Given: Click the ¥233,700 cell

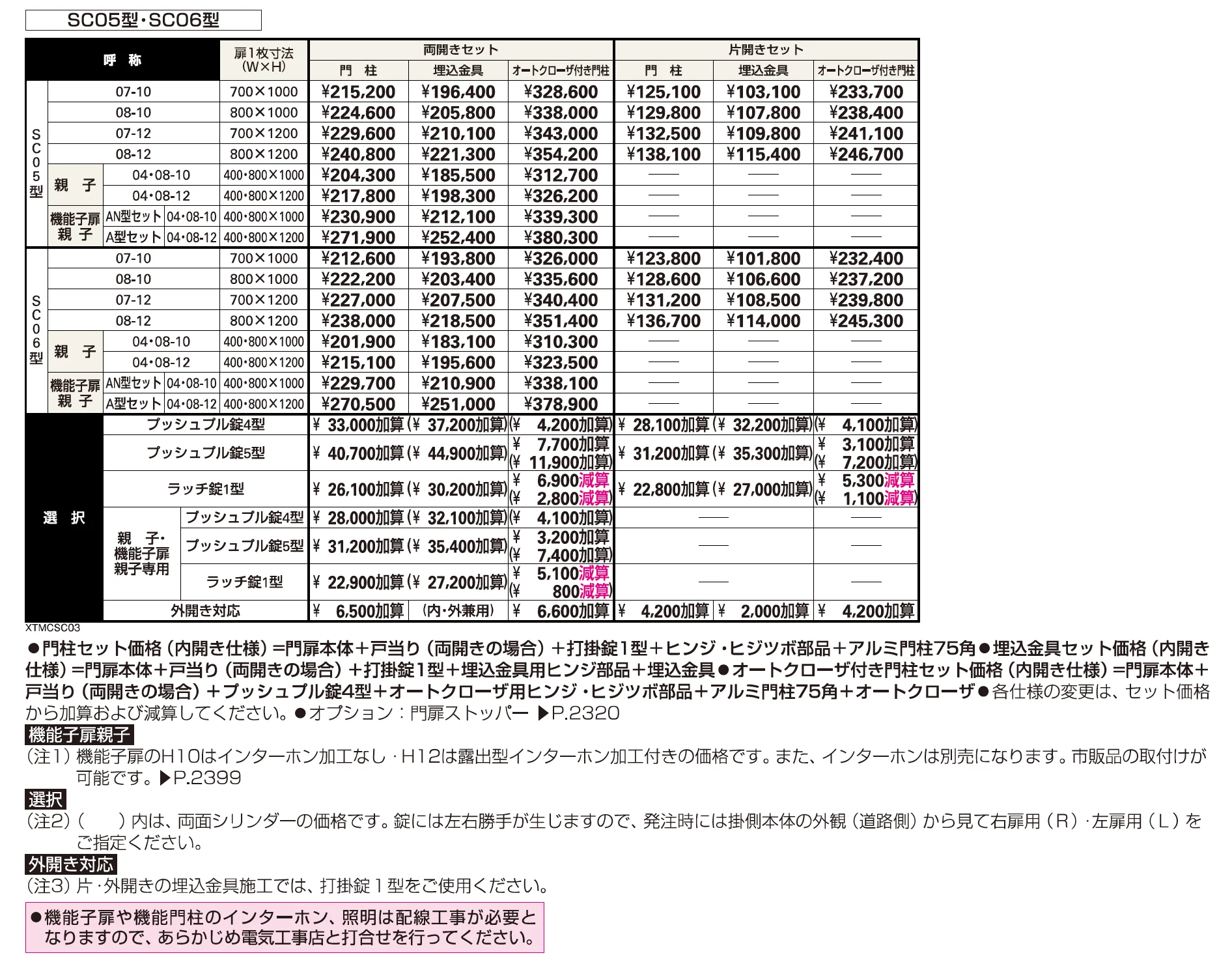Looking at the screenshot, I should coord(866,92).
